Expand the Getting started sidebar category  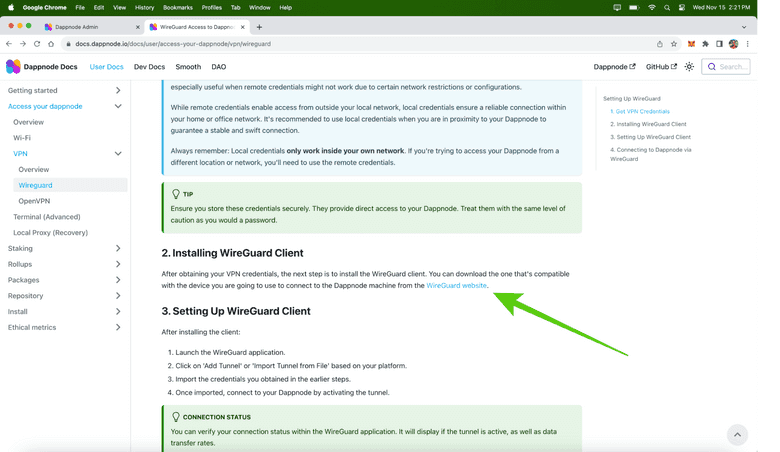coord(118,90)
